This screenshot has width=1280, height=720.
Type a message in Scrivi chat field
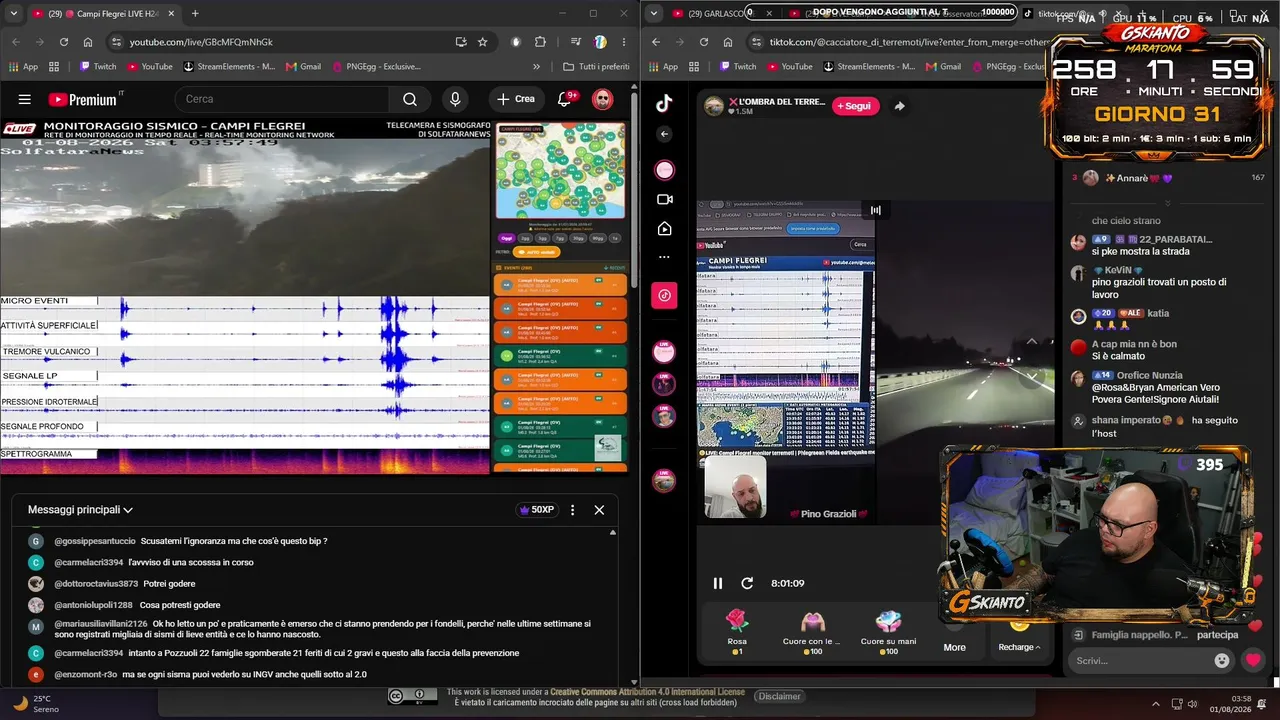pos(1140,661)
